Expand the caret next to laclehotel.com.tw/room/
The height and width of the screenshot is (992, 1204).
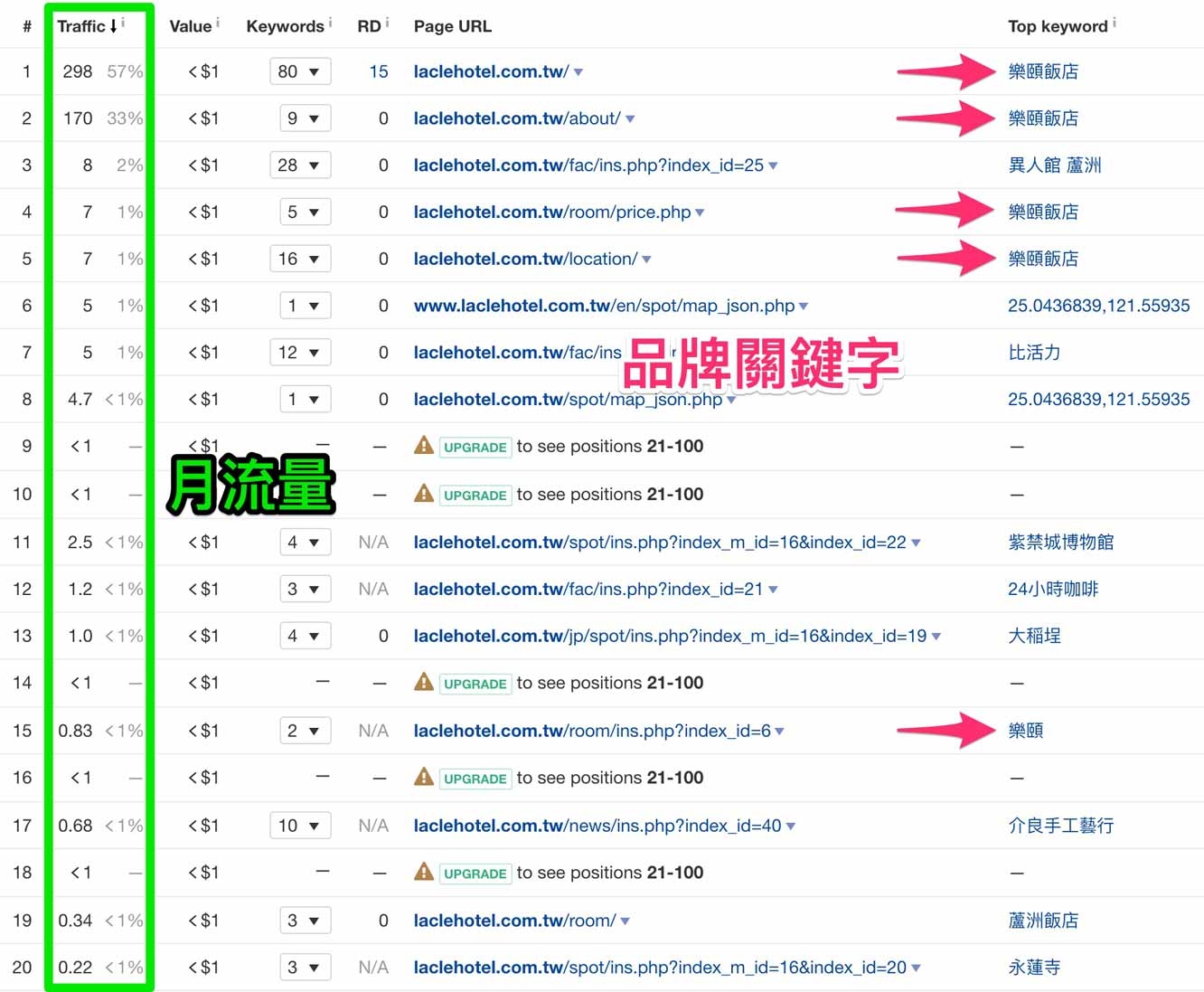626,921
